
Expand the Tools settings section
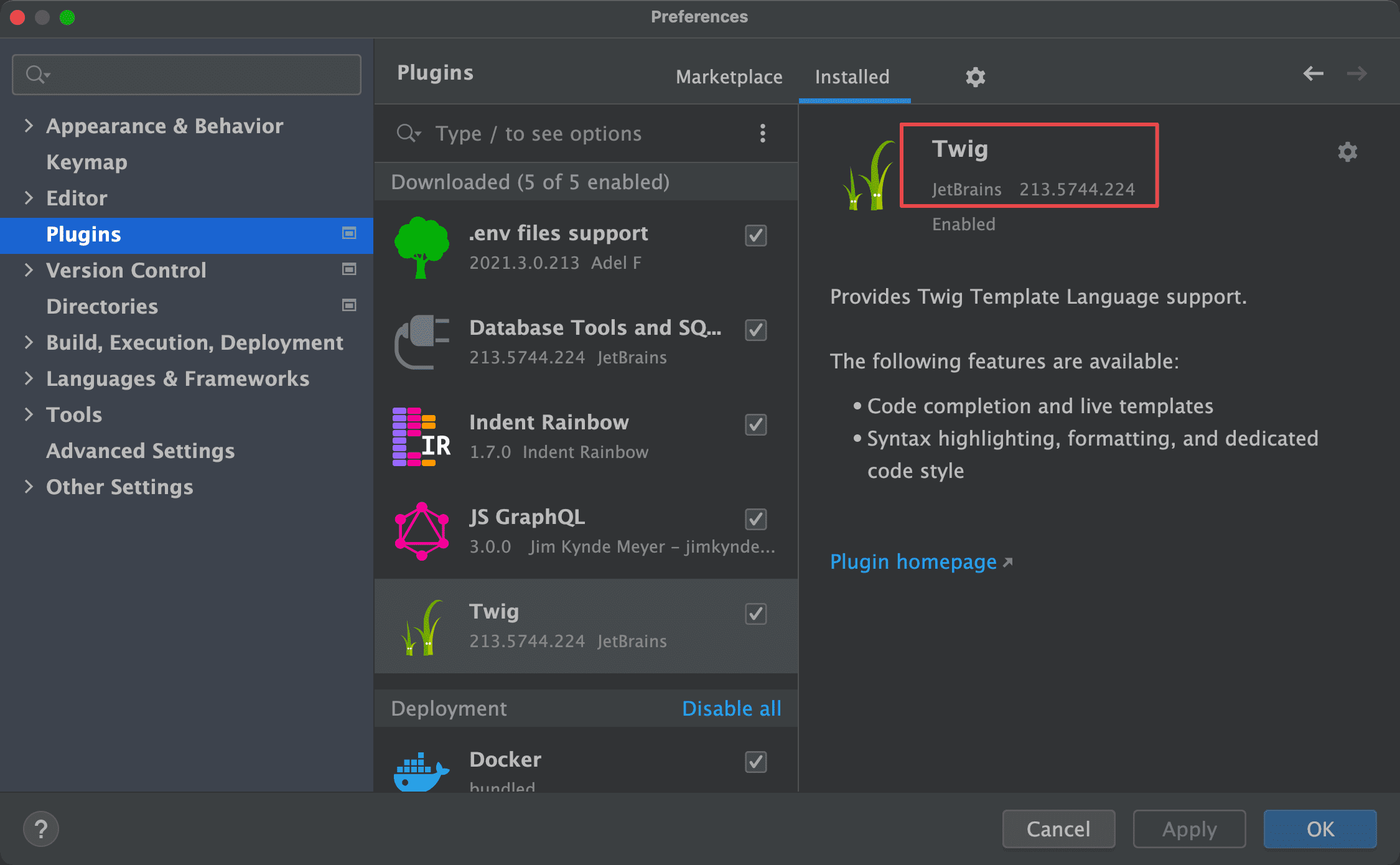point(29,414)
